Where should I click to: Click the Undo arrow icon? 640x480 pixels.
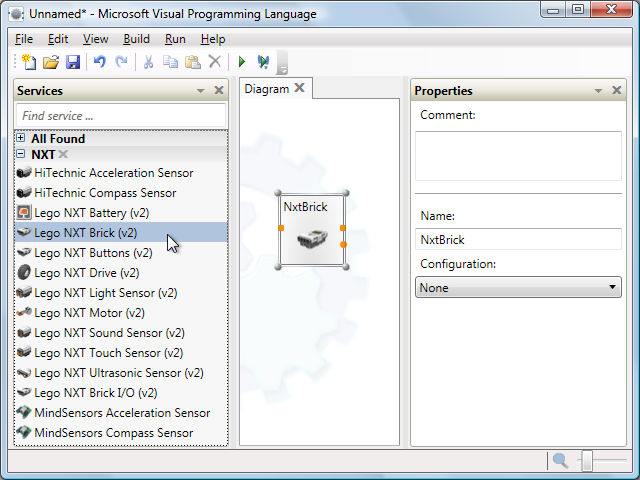(x=100, y=62)
